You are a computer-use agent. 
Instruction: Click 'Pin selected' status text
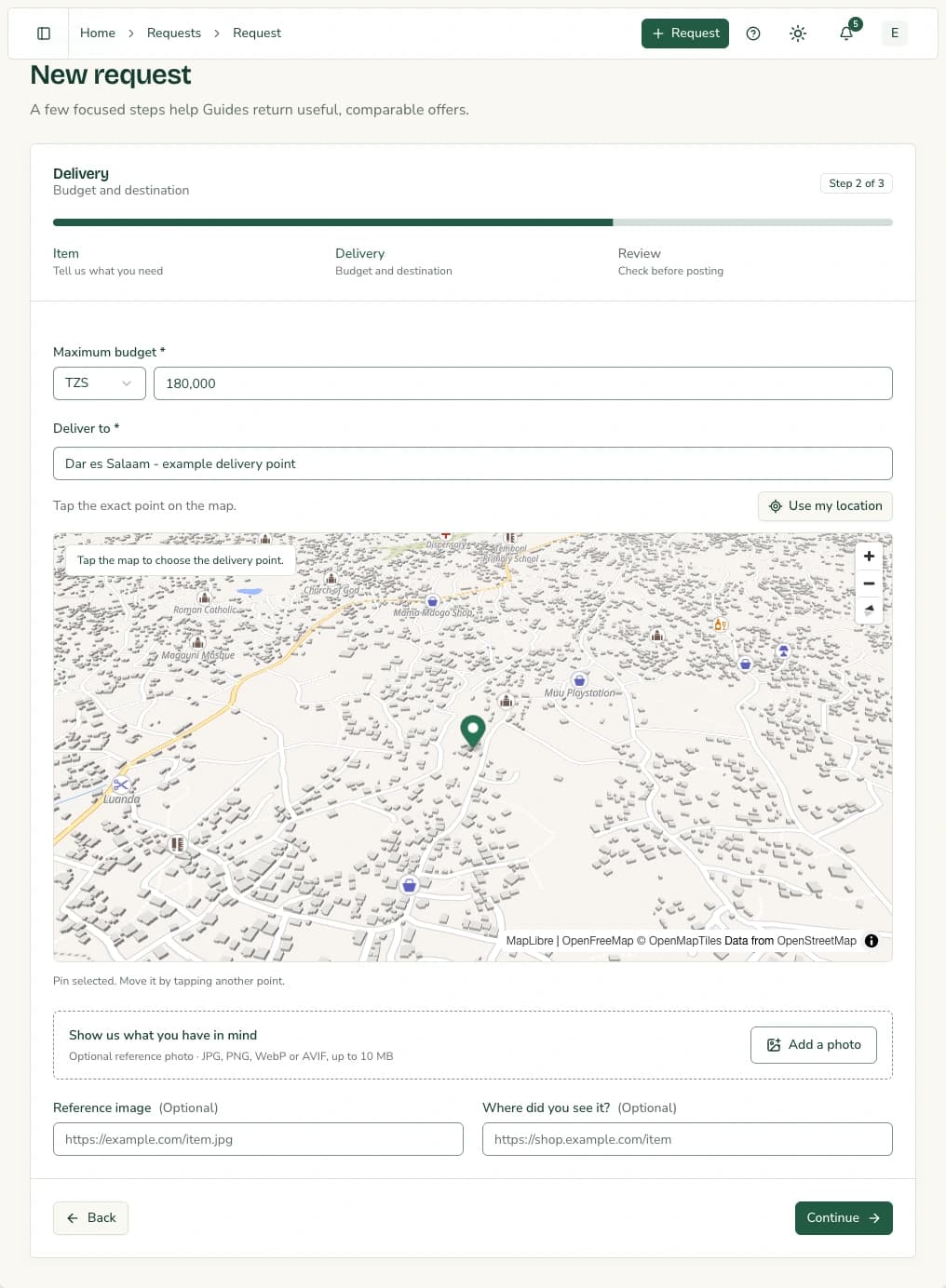[169, 981]
